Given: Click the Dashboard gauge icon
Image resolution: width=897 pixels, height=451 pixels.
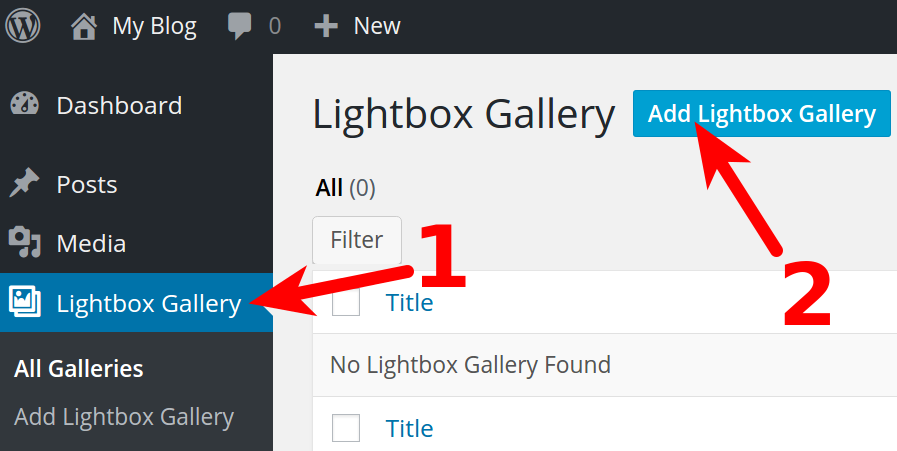Looking at the screenshot, I should 24,106.
